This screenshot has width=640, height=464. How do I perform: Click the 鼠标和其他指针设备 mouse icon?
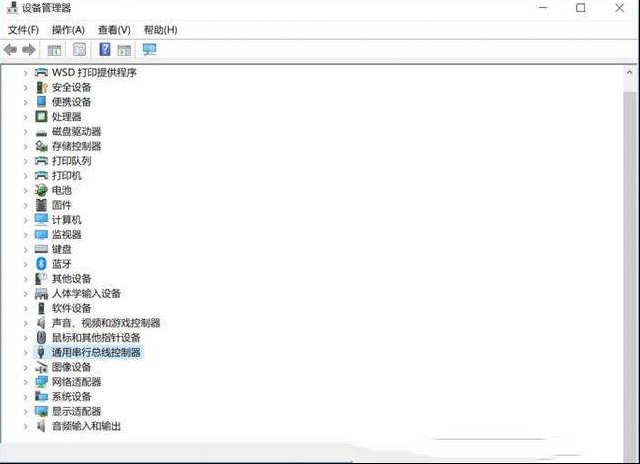tap(41, 337)
